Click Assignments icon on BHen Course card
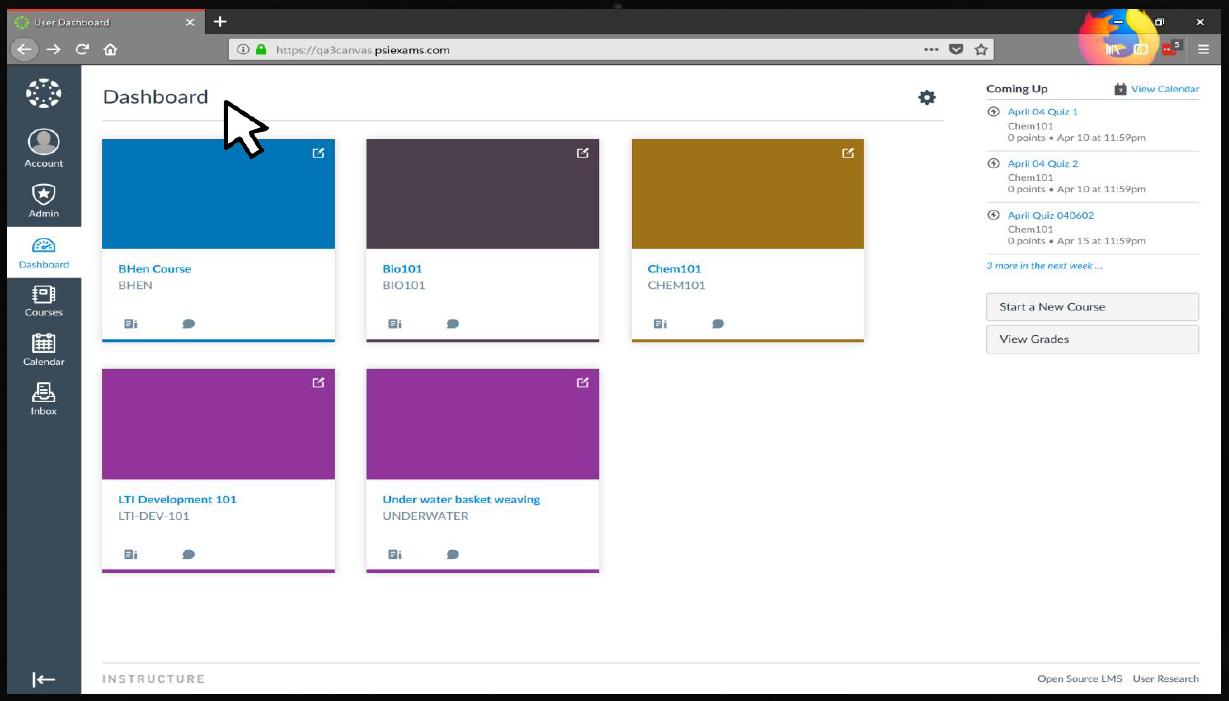This screenshot has width=1229, height=701. click(x=130, y=324)
